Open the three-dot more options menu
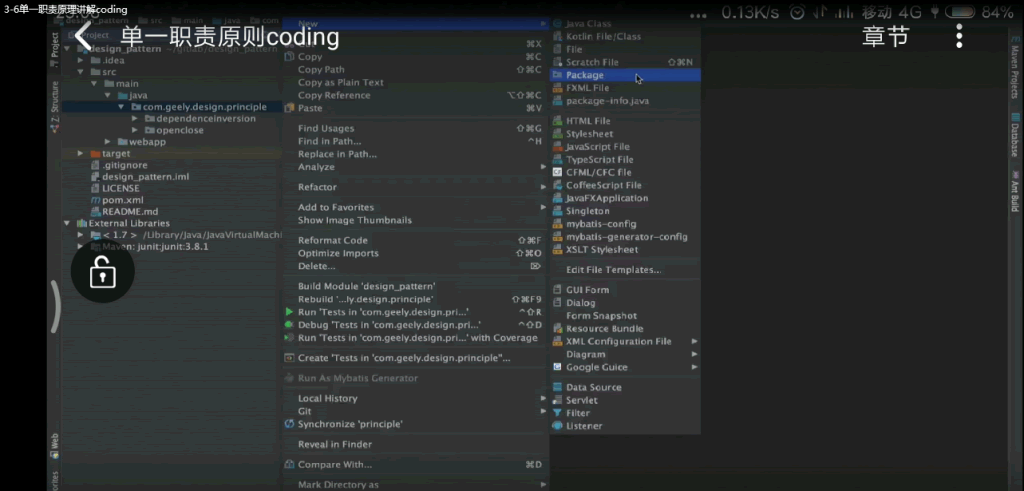Image resolution: width=1024 pixels, height=491 pixels. click(958, 37)
